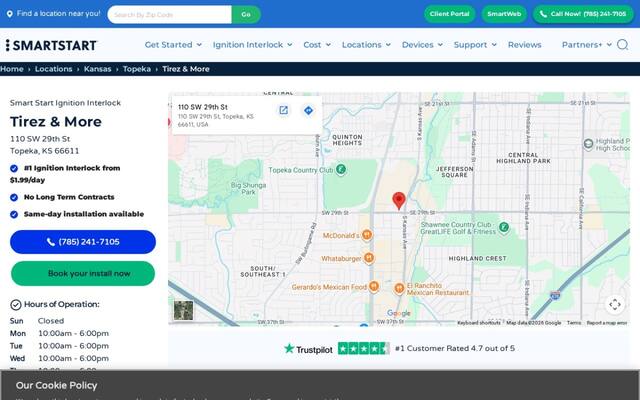Switch to satellite view thumbnail
The image size is (640, 400).
pyautogui.click(x=184, y=310)
